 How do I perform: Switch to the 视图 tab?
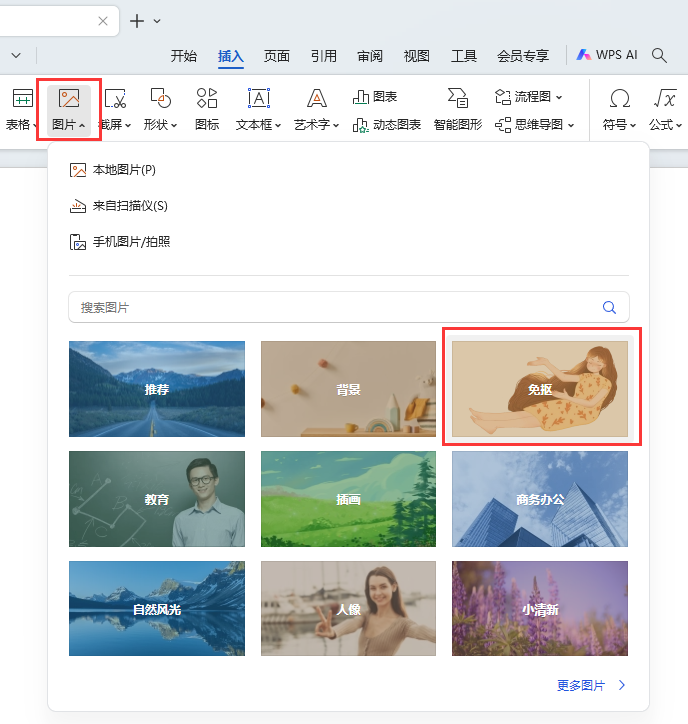pos(416,56)
